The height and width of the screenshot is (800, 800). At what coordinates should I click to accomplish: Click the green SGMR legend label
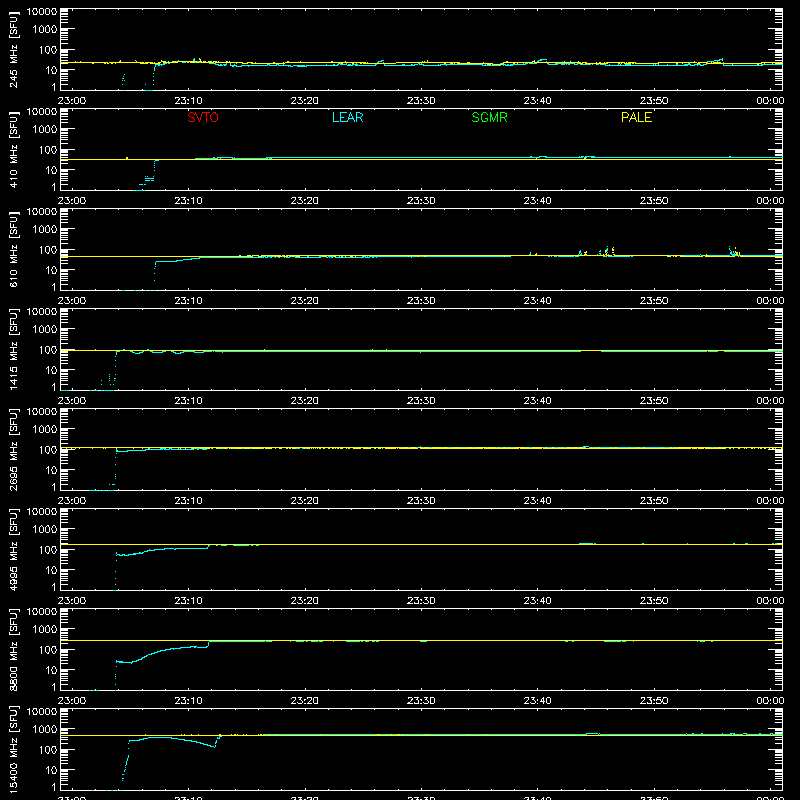(x=489, y=117)
